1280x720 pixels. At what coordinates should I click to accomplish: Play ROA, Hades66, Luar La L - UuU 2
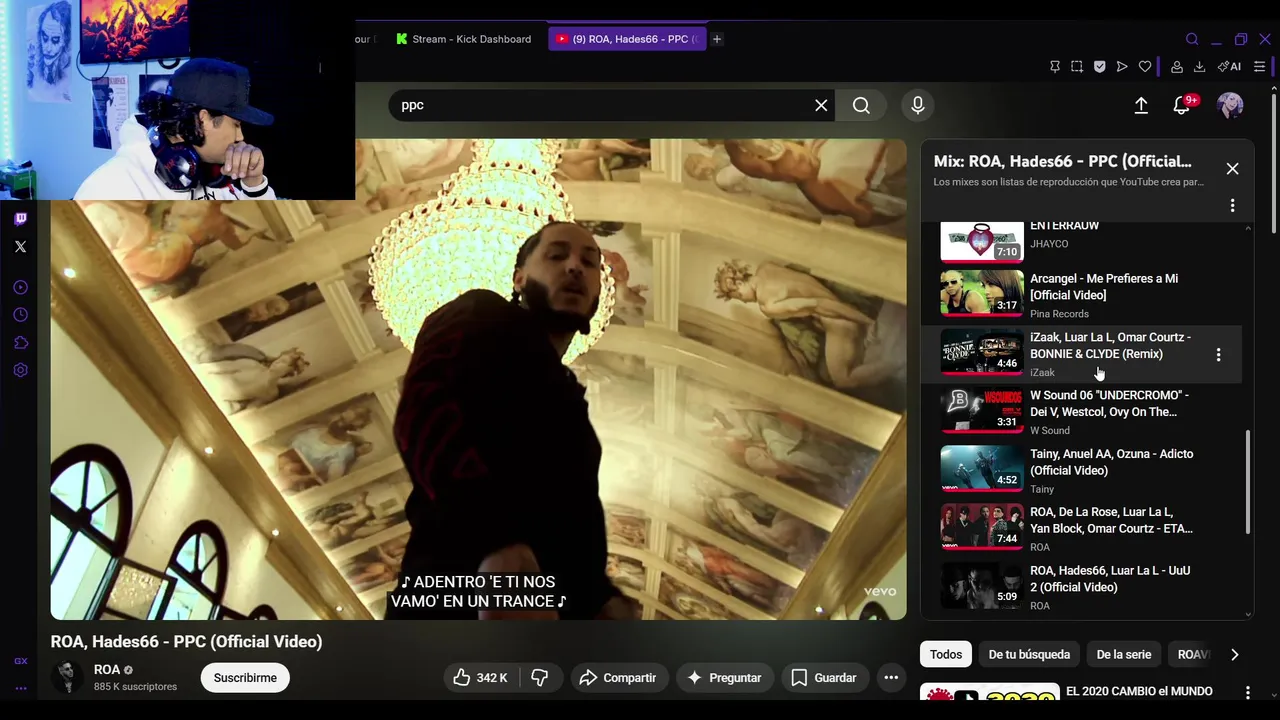click(1081, 587)
